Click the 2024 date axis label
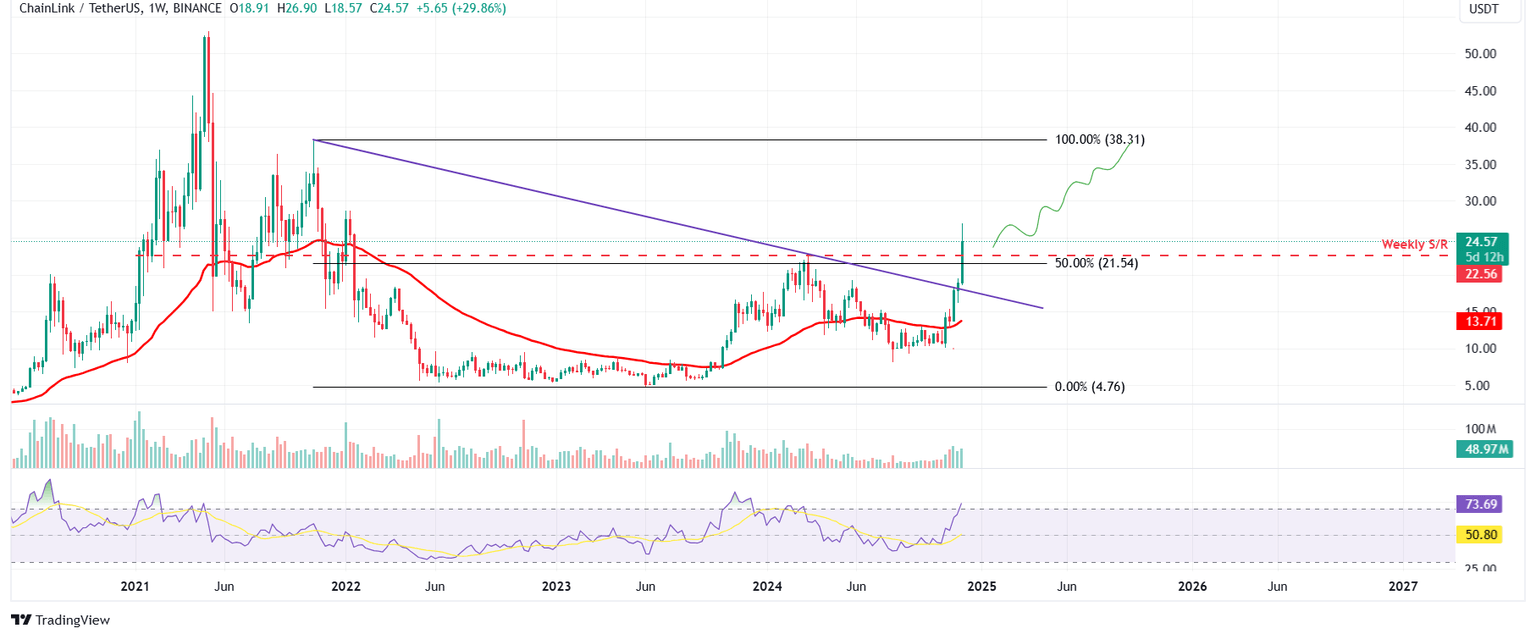 pyautogui.click(x=768, y=587)
